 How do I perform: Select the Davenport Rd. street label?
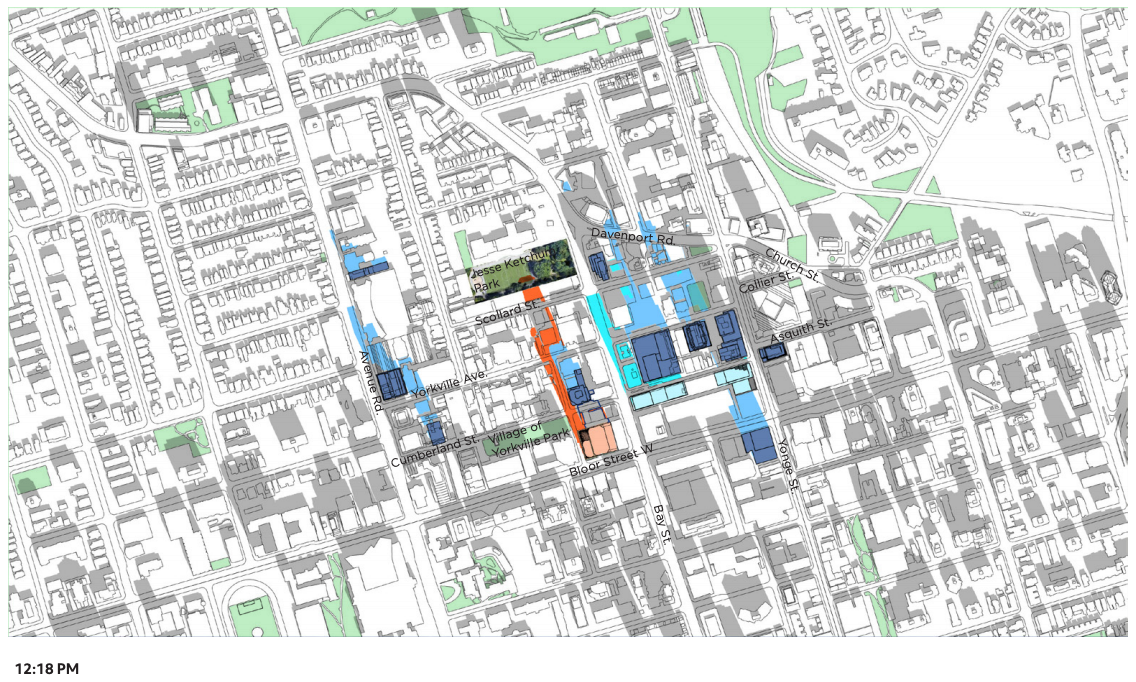coord(633,237)
